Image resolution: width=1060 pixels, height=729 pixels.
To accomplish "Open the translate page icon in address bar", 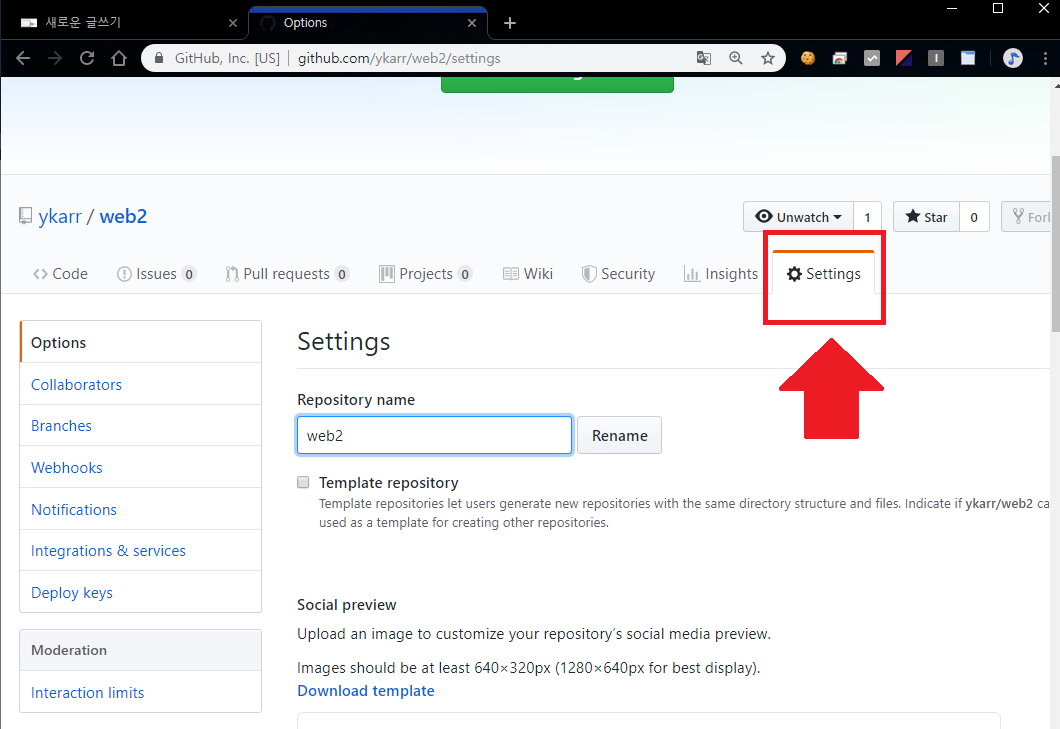I will point(703,58).
